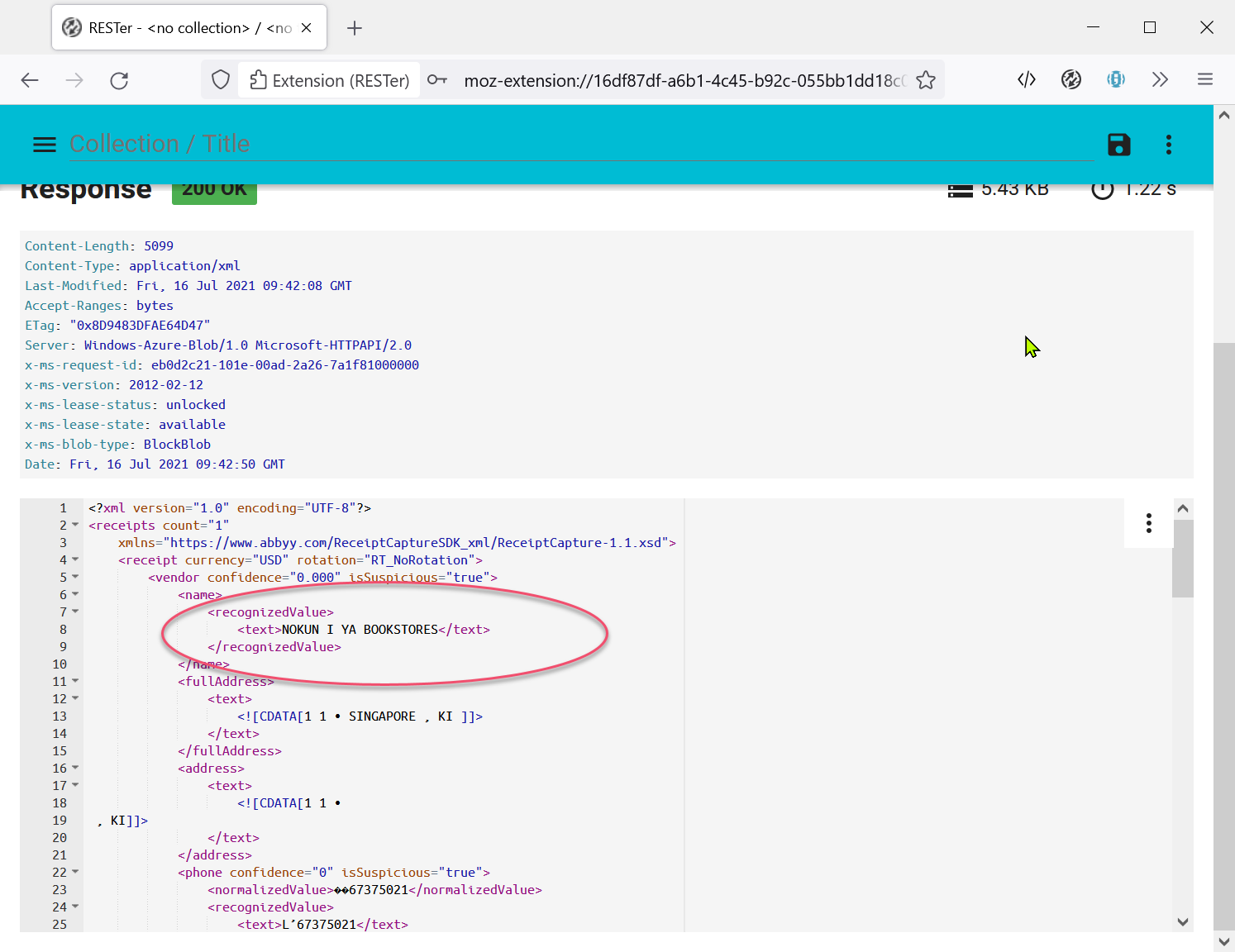Select the RESTer no collection tab
This screenshot has height=952, width=1235.
click(178, 28)
